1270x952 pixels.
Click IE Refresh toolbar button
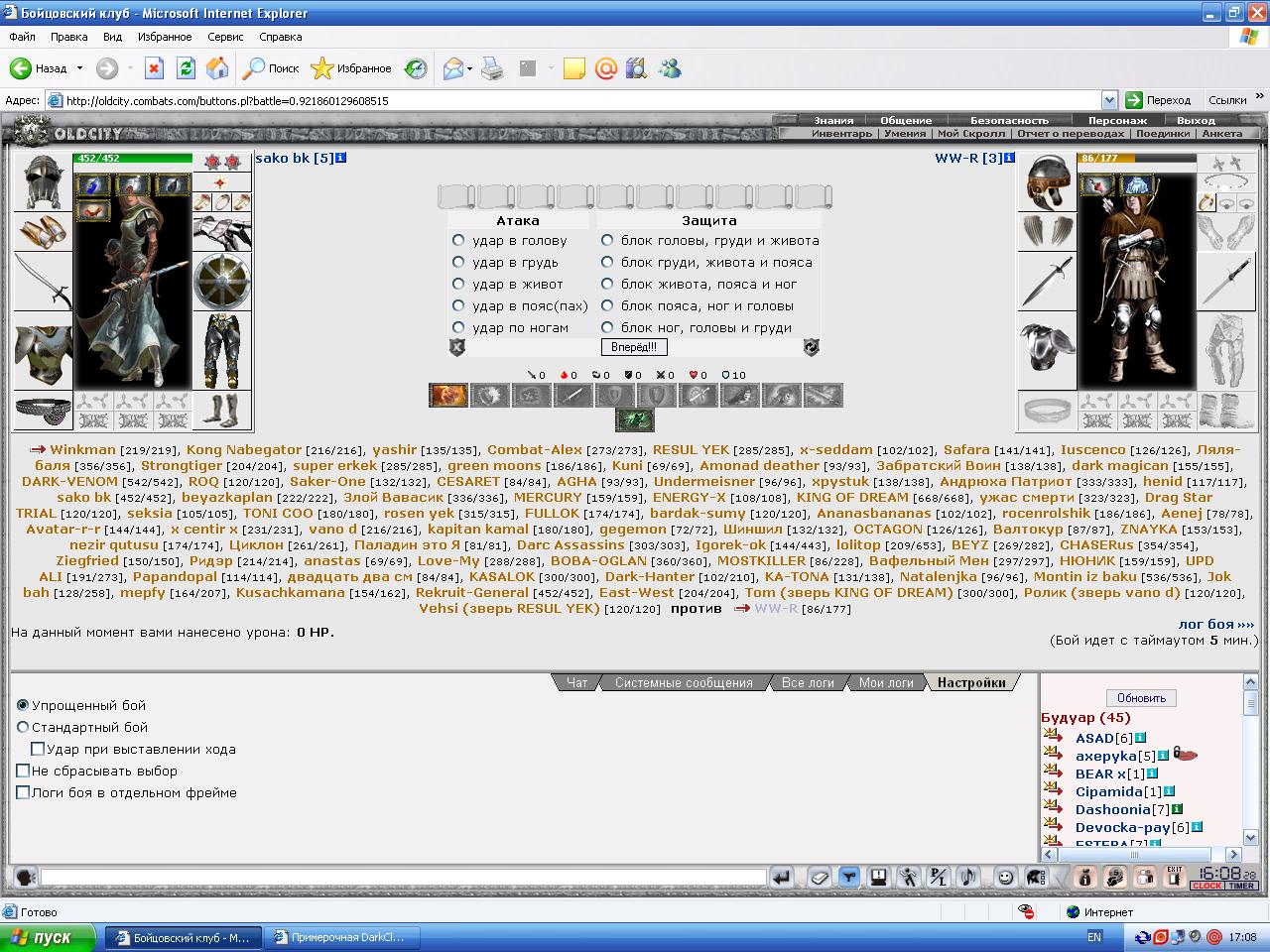coord(186,68)
